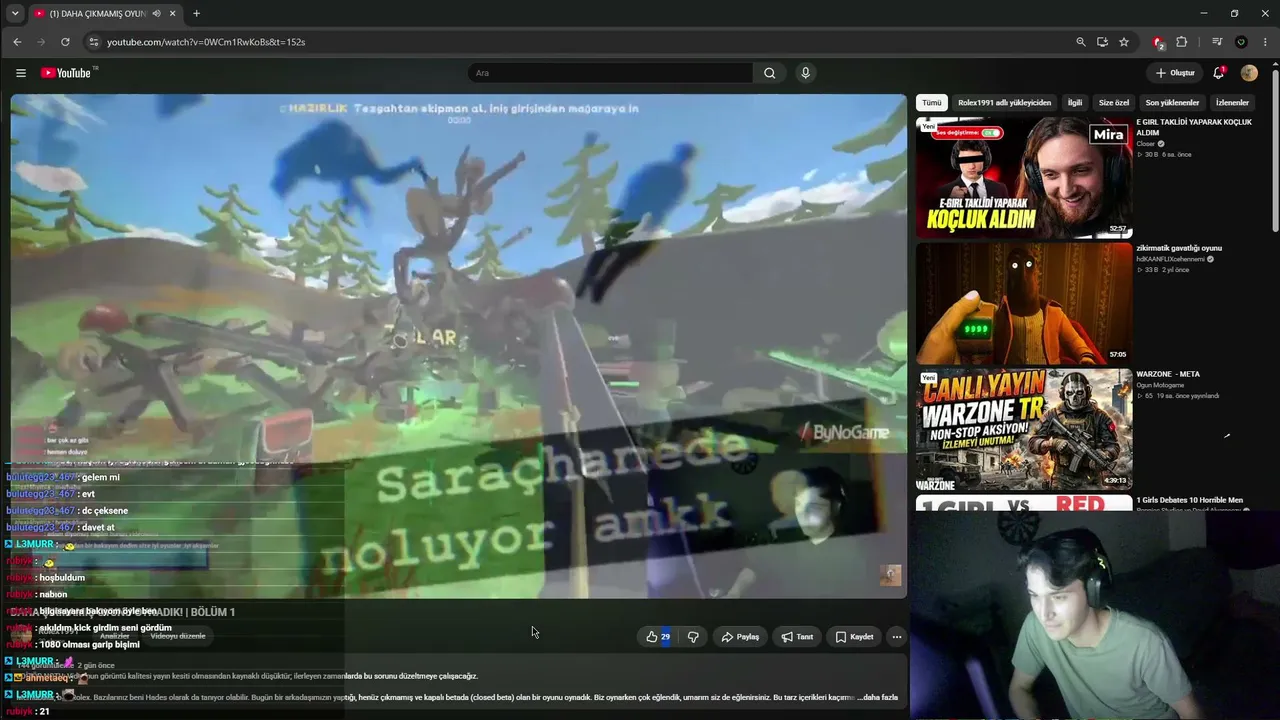Click the YouTube search magnifier button
Image resolution: width=1280 pixels, height=720 pixels.
pos(769,73)
